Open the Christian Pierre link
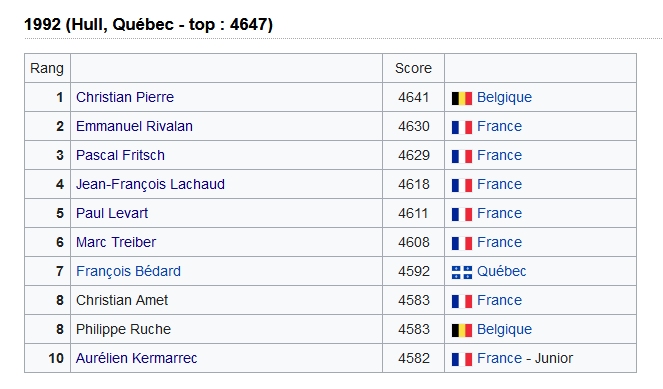Viewport: 663px width, 389px height. 125,97
